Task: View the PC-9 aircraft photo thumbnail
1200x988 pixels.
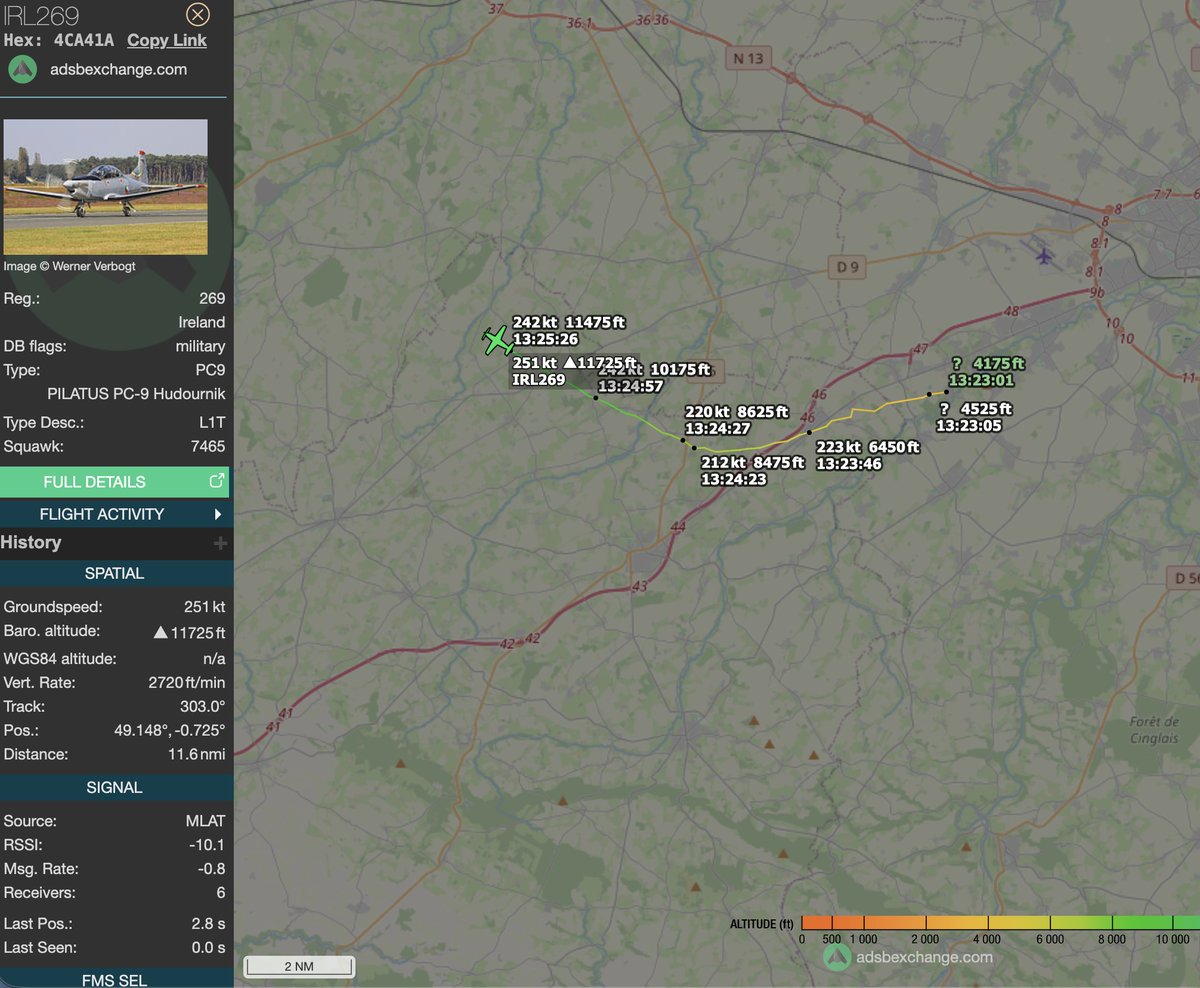Action: click(106, 187)
